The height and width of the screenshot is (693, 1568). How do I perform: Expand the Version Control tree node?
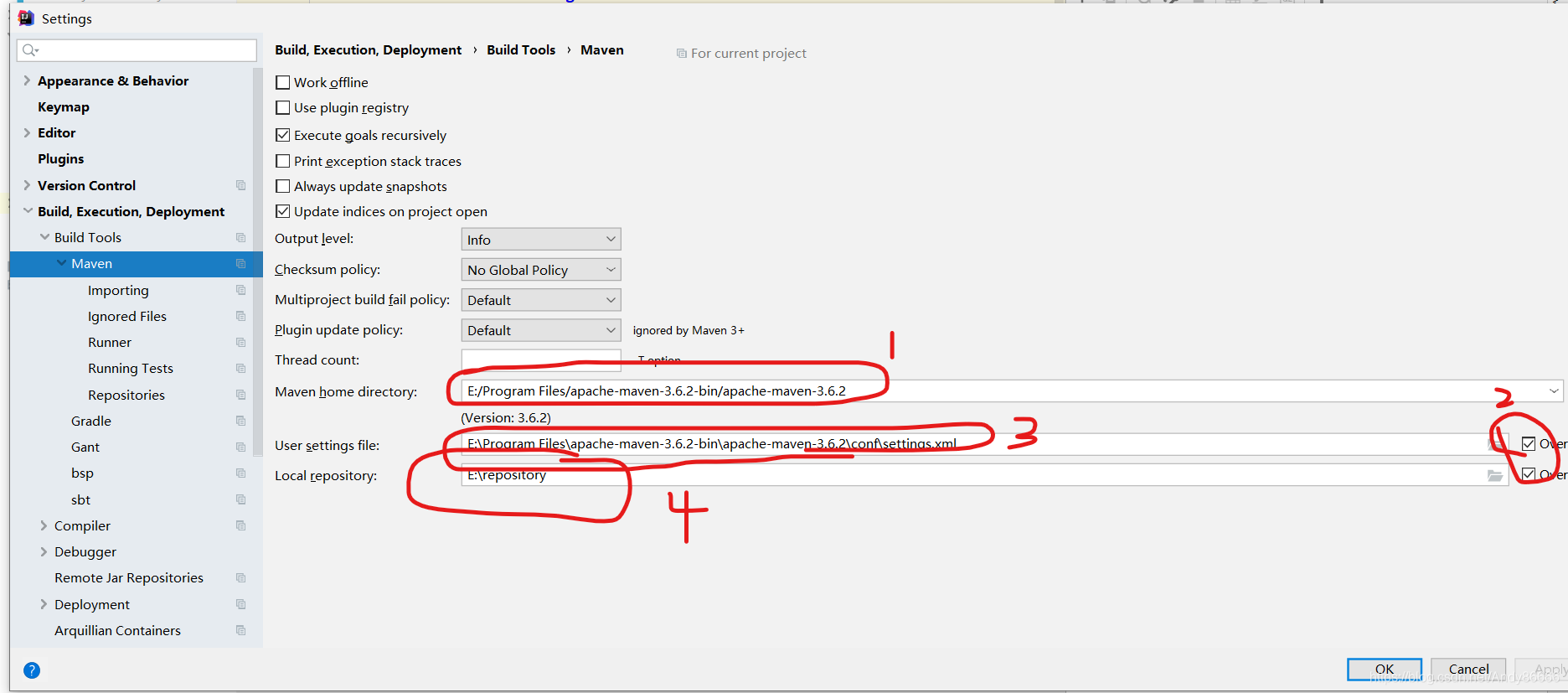pyautogui.click(x=27, y=185)
